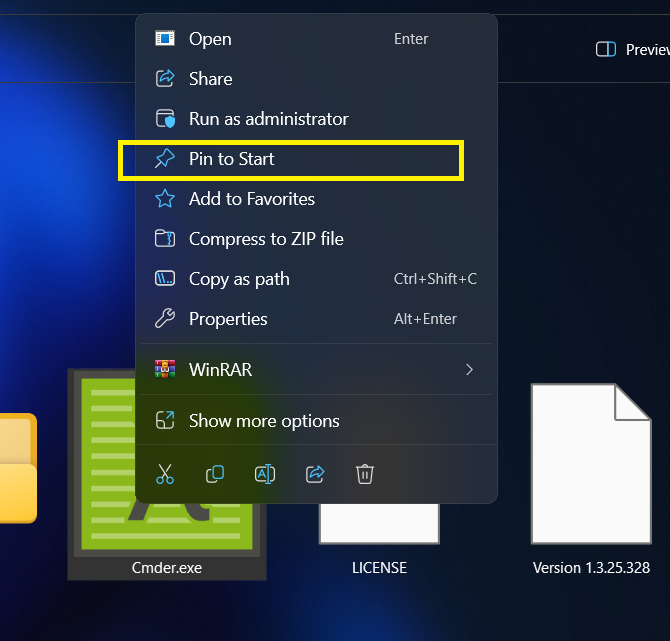Choose Add to Favorites
Viewport: 670px width, 641px height.
pyautogui.click(x=251, y=199)
